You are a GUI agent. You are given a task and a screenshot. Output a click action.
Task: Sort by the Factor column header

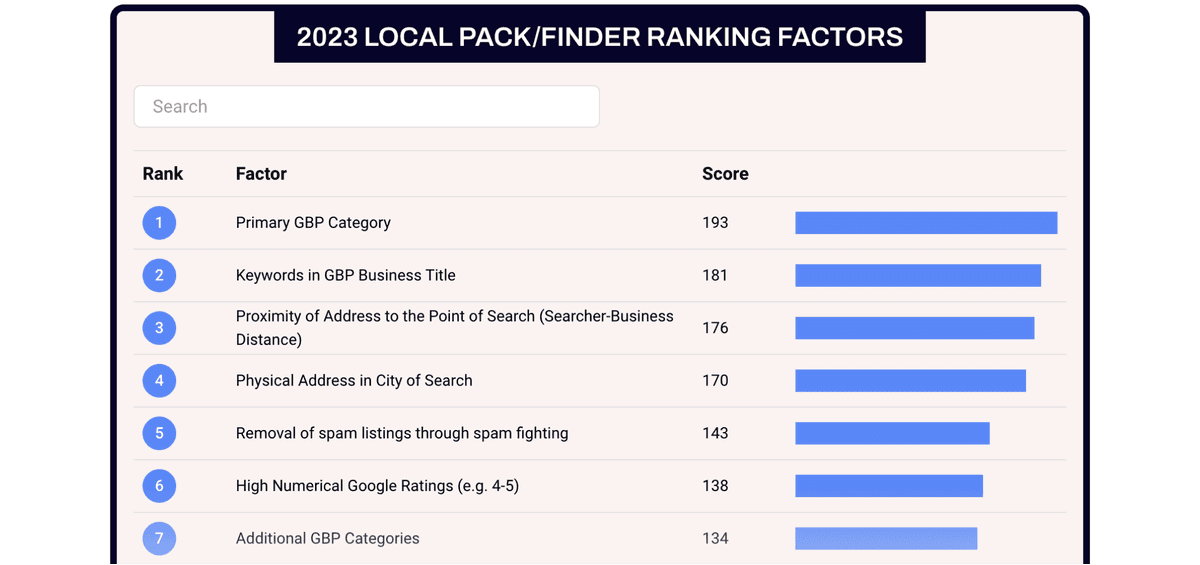click(261, 174)
